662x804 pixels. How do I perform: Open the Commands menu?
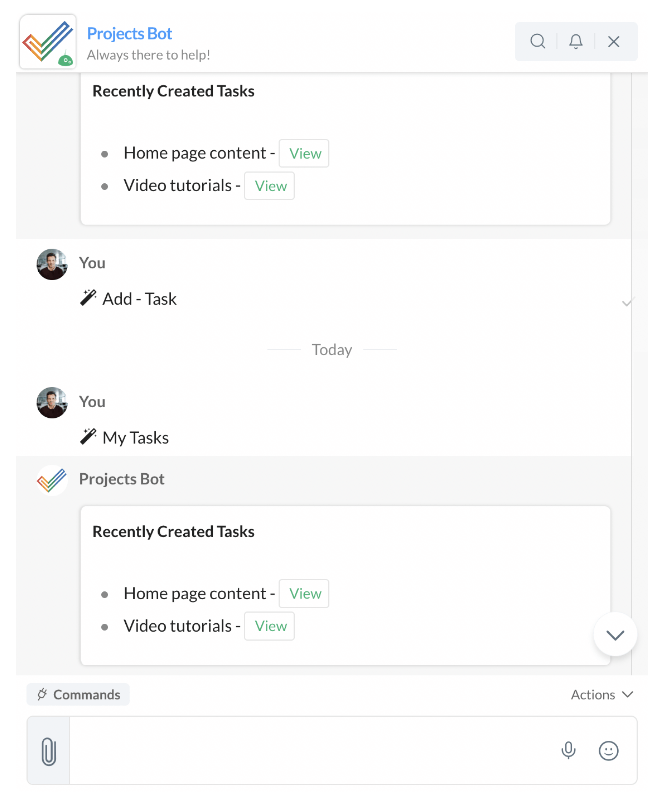(x=79, y=694)
